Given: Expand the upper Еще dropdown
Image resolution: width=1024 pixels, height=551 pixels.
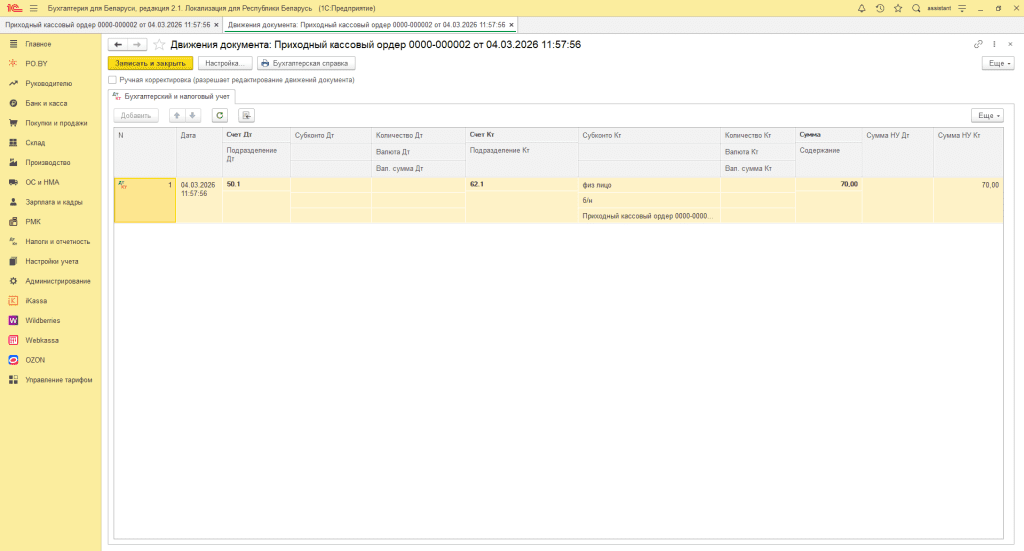Looking at the screenshot, I should pyautogui.click(x=998, y=63).
